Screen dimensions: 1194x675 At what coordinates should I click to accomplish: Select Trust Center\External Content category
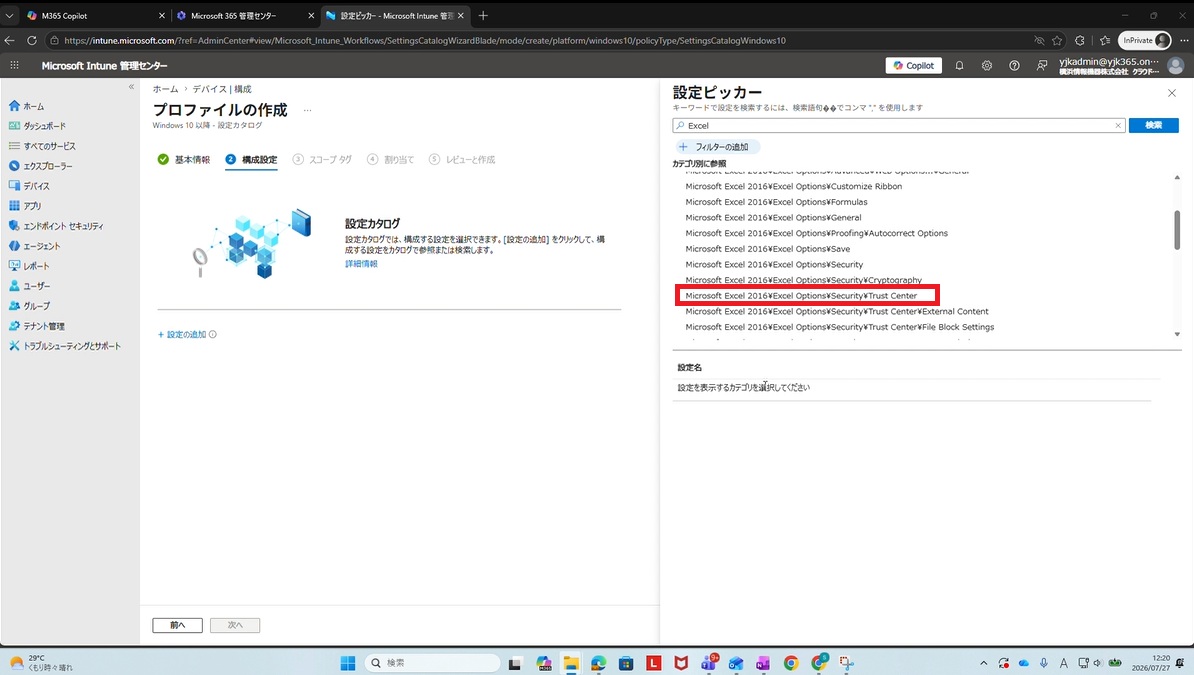click(837, 311)
